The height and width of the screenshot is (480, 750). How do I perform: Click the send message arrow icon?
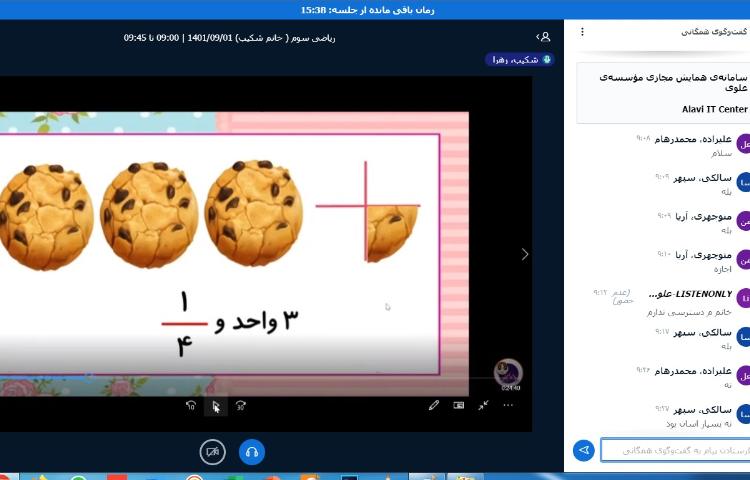584,451
